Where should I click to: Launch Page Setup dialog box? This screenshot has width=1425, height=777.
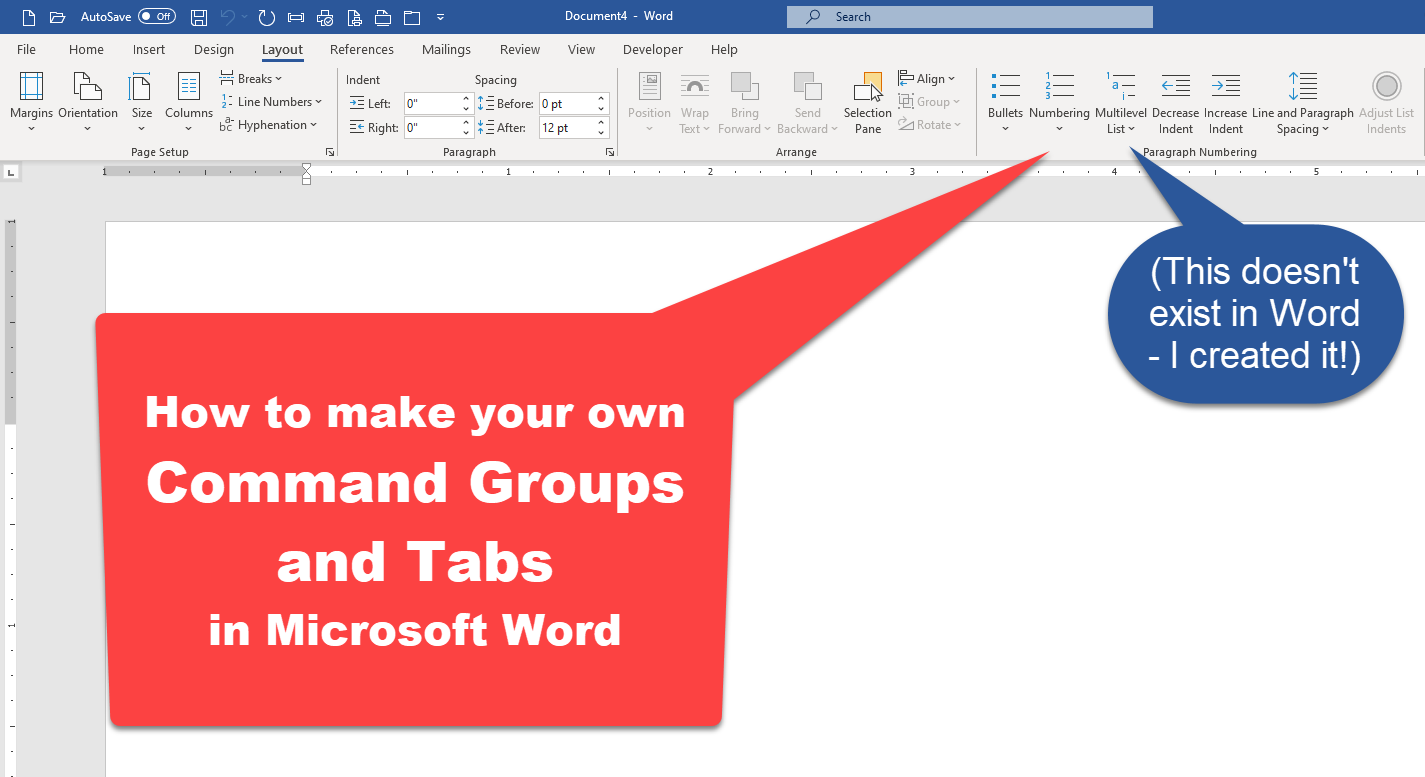click(x=330, y=152)
